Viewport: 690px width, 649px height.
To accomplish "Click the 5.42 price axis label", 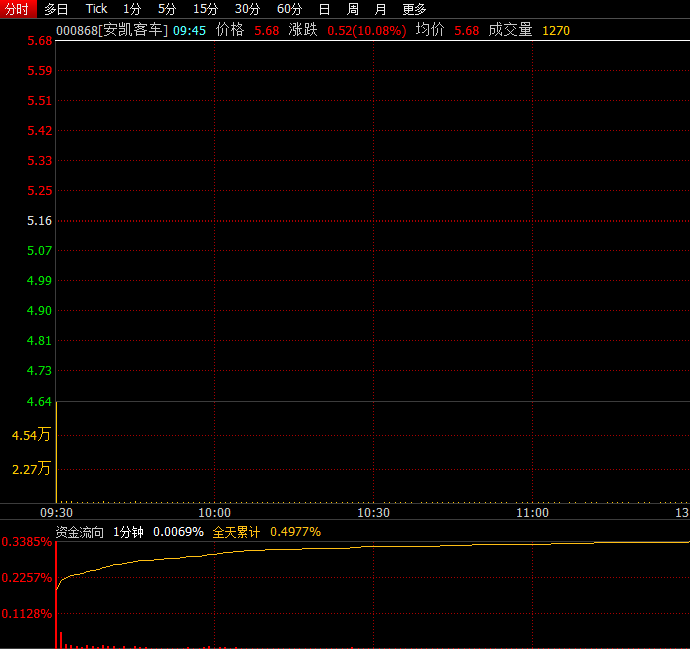I will [40, 130].
